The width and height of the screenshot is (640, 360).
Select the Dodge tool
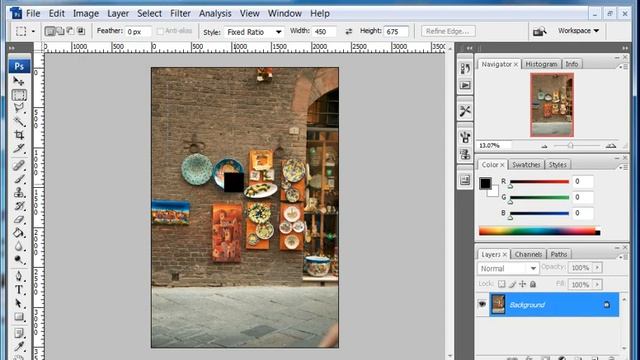[19, 260]
